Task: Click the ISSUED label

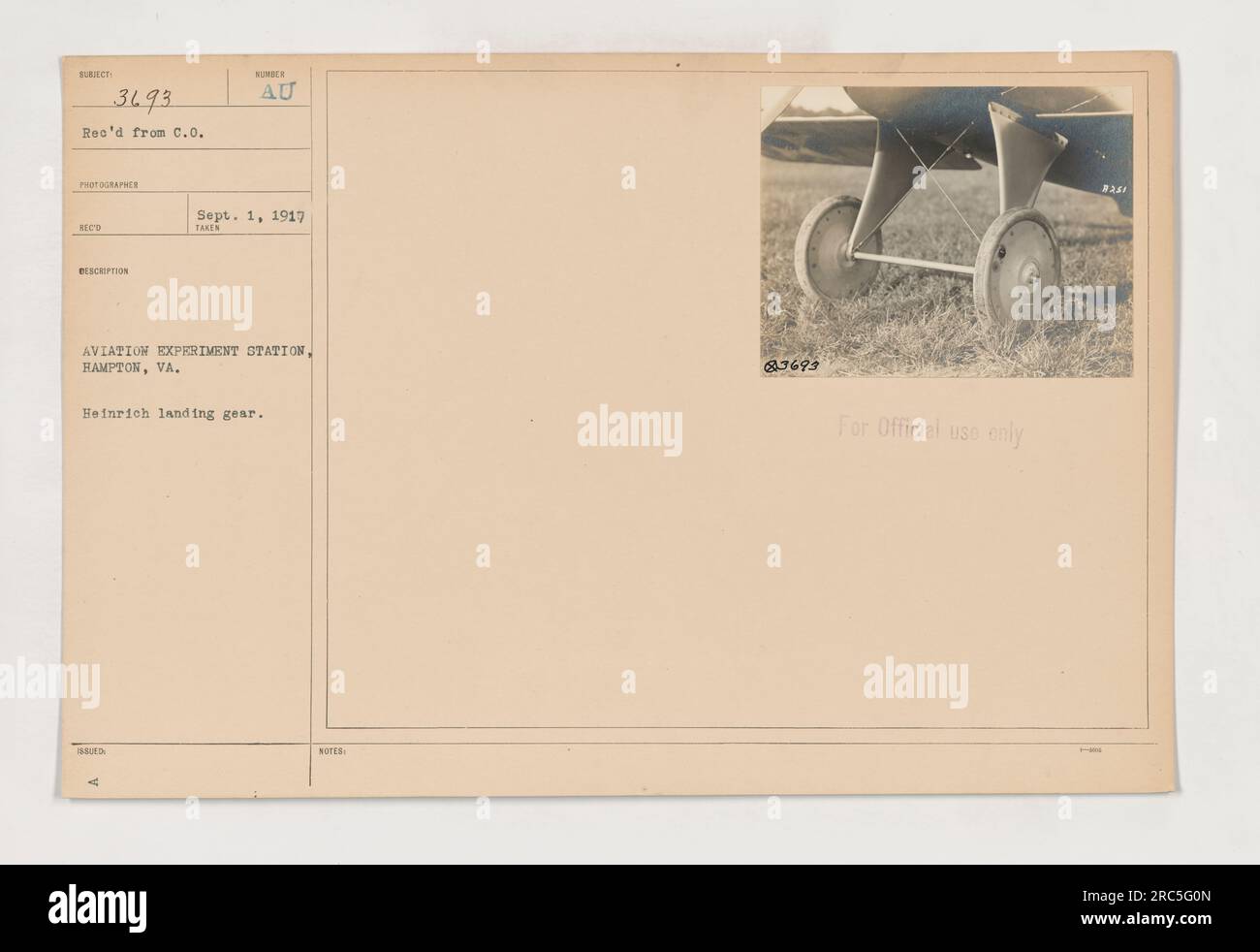Action: point(80,750)
